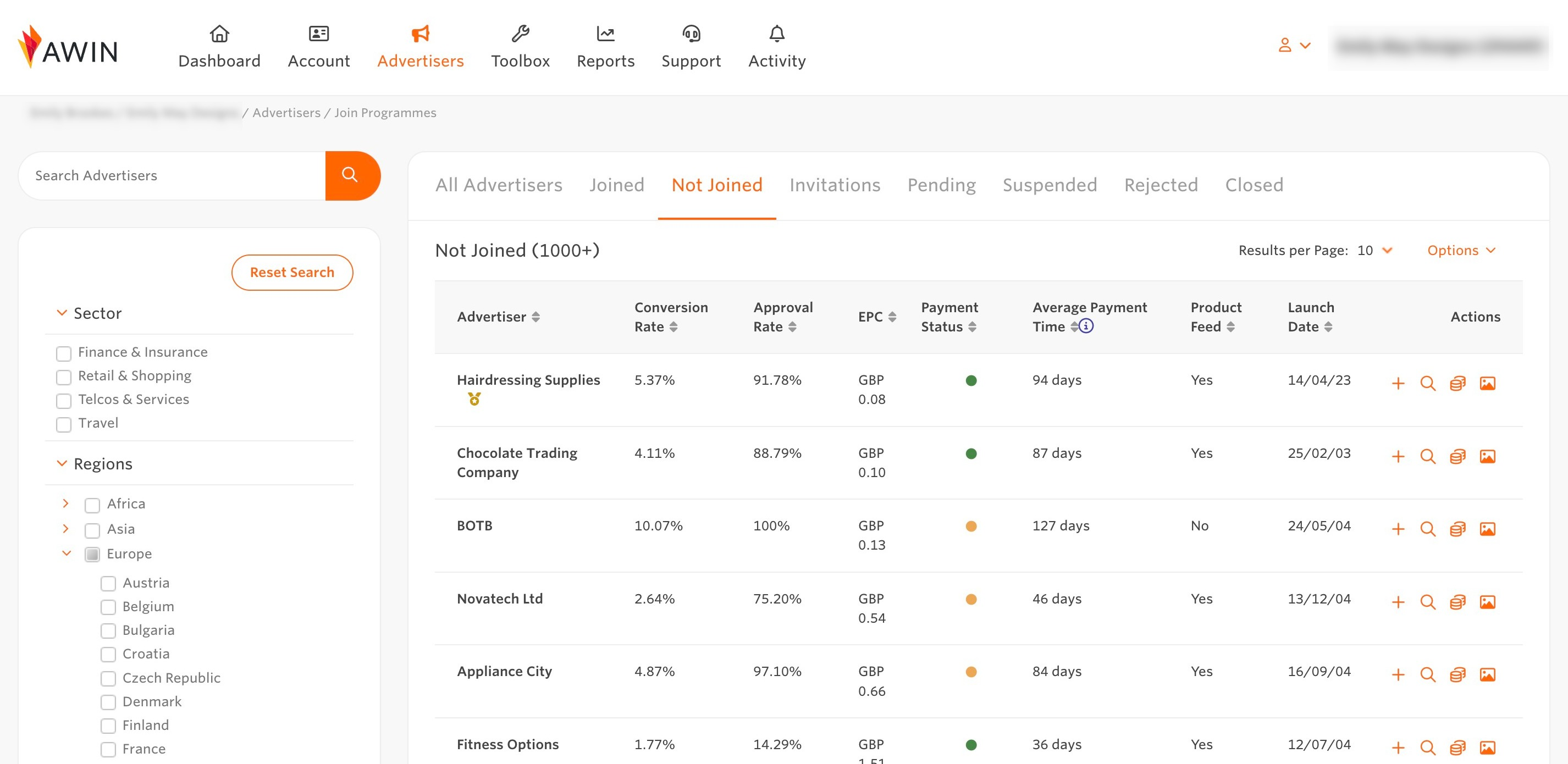1568x764 pixels.
Task: Open Novatech Ltd commission coins icon
Action: tap(1457, 601)
